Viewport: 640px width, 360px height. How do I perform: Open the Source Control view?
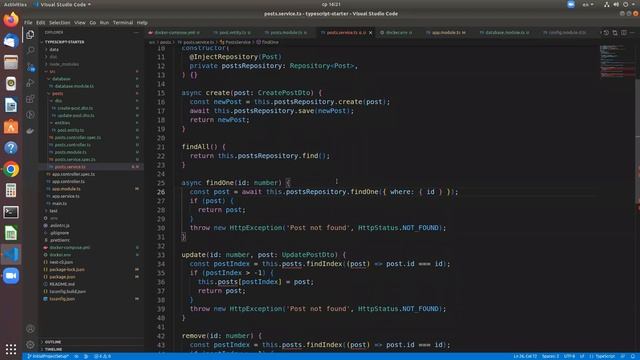click(30, 67)
